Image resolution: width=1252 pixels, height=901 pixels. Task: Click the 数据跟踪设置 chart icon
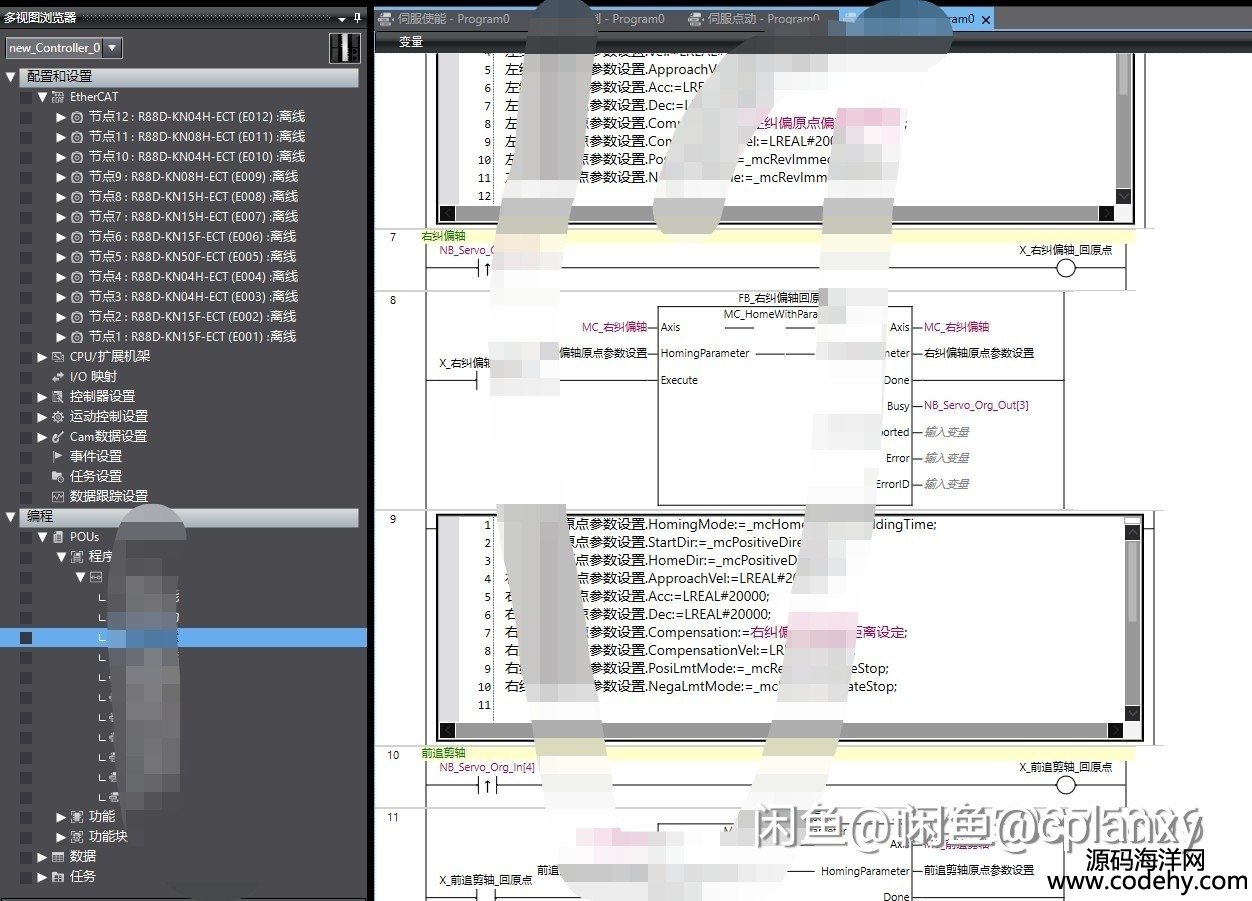point(58,497)
